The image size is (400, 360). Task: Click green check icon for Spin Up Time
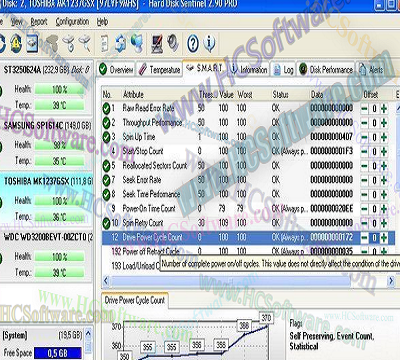(106, 137)
